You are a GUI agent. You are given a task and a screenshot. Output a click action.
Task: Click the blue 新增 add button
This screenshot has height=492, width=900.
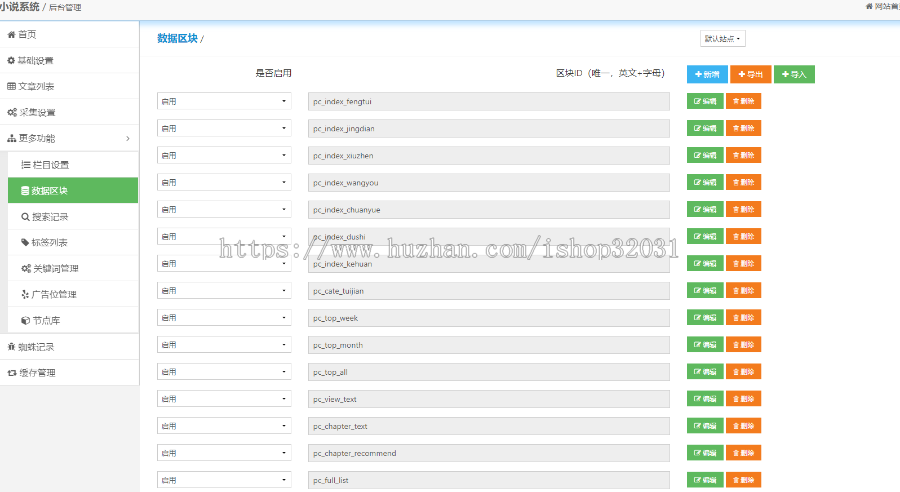[707, 74]
